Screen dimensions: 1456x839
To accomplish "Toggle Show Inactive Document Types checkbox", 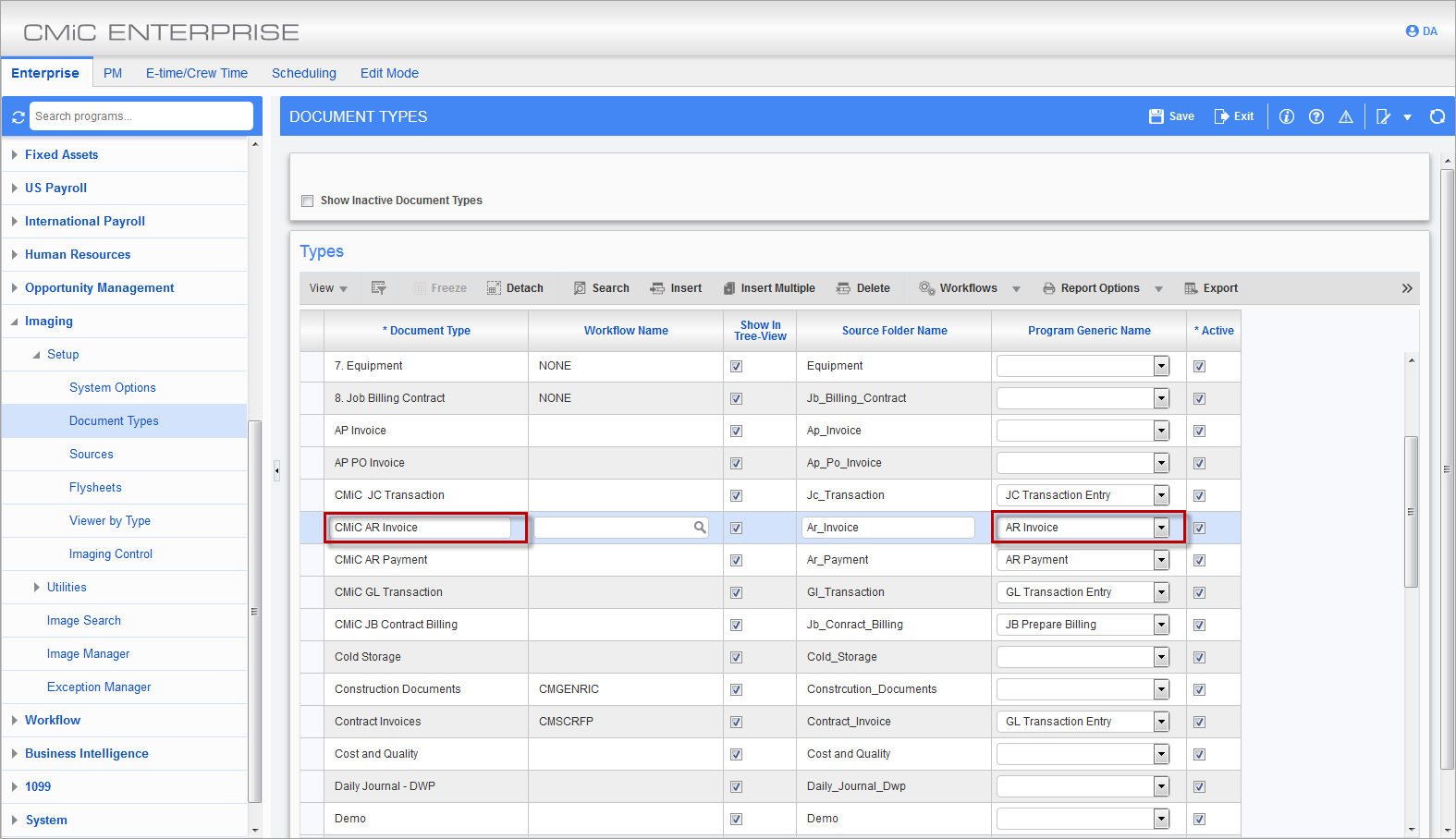I will point(308,201).
